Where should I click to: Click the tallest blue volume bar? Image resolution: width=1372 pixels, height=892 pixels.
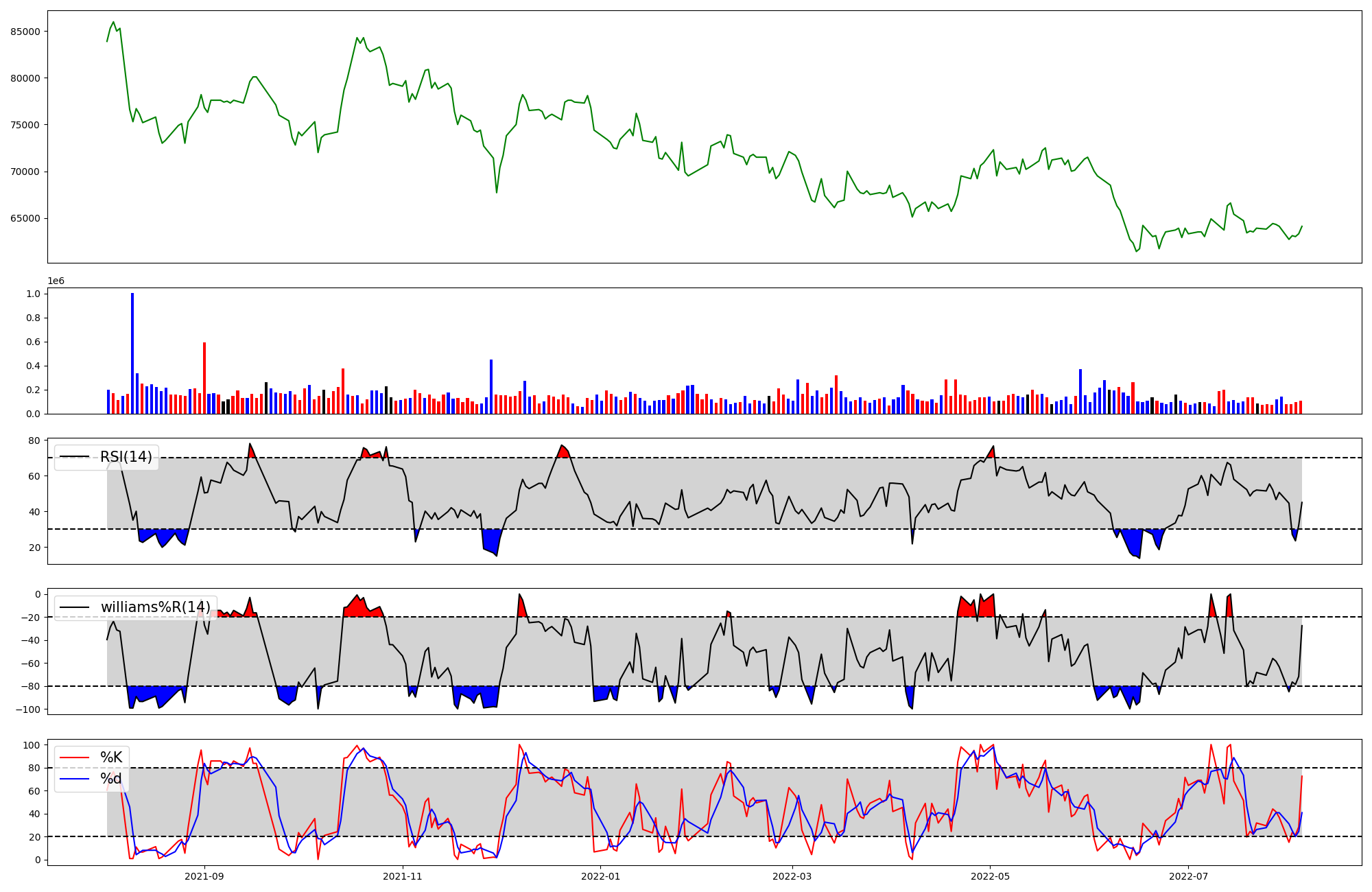pos(132,353)
